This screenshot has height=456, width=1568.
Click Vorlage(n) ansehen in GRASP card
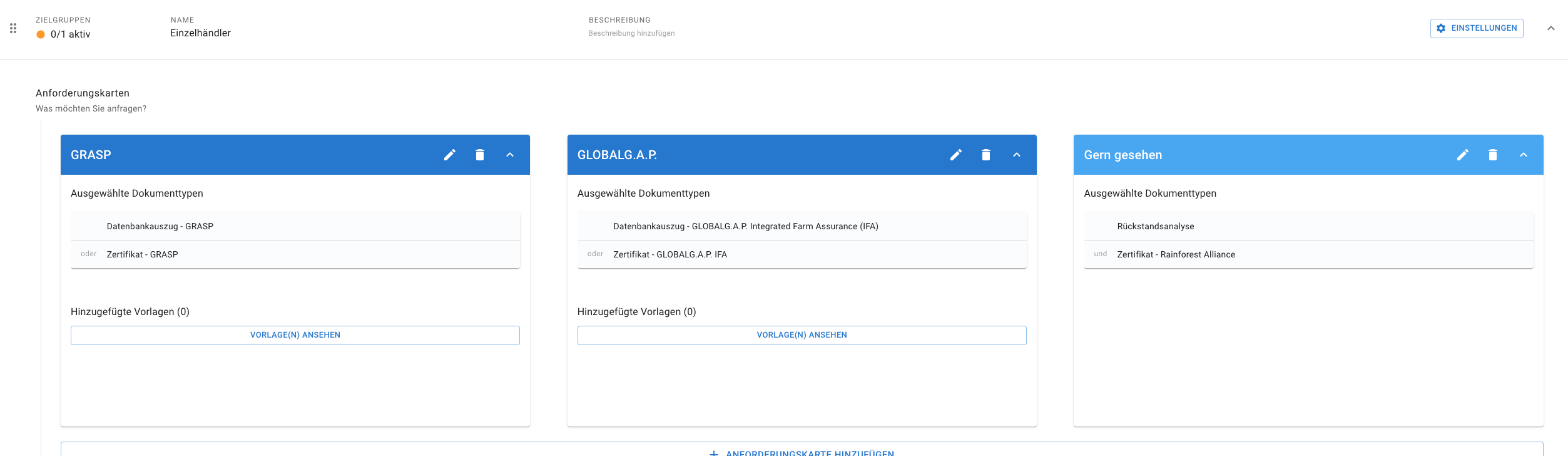coord(295,335)
